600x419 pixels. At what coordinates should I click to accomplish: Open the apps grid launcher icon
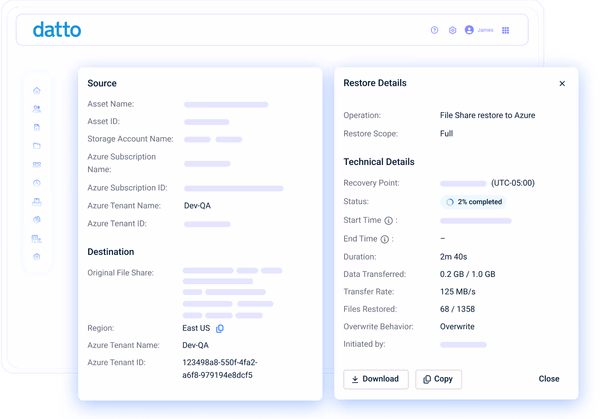click(x=505, y=30)
